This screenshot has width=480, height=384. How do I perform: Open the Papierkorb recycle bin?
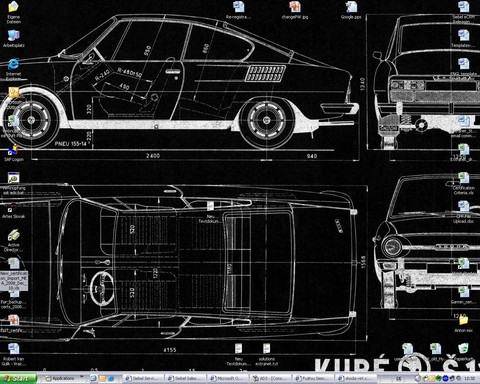coord(463,352)
